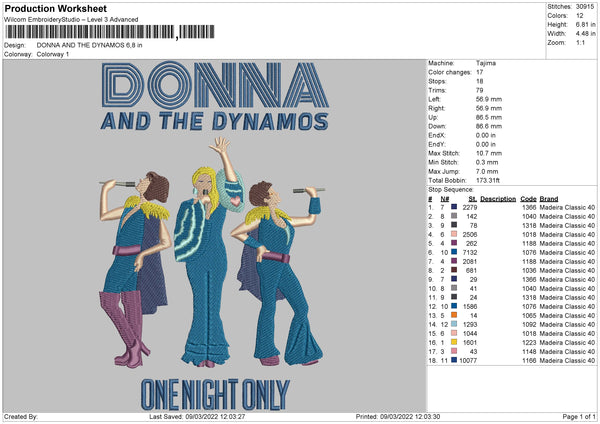
Task: Click the Trims value '79'
Action: (x=479, y=90)
